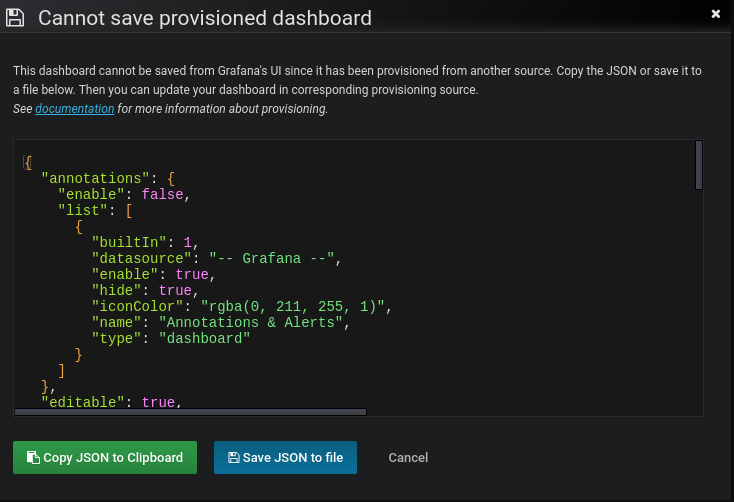Click the "Annotations & Alerts" name value

(x=258, y=322)
